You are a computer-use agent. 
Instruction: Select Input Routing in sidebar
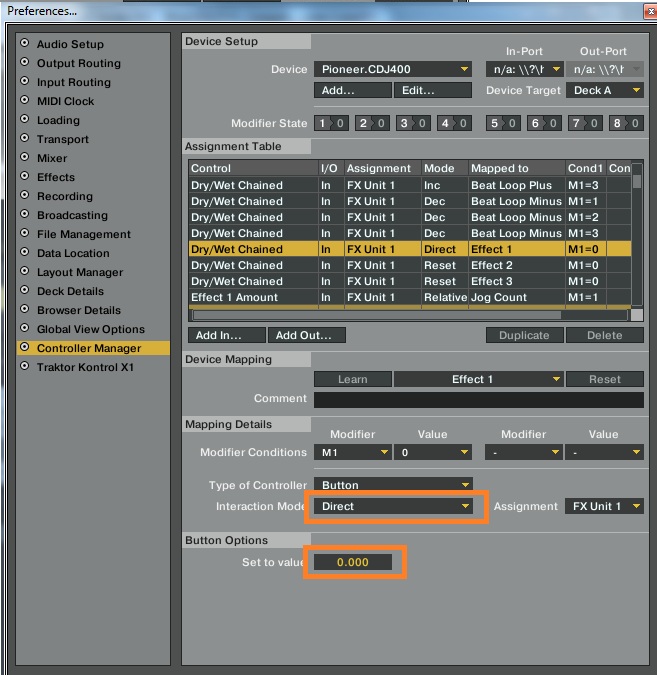74,82
